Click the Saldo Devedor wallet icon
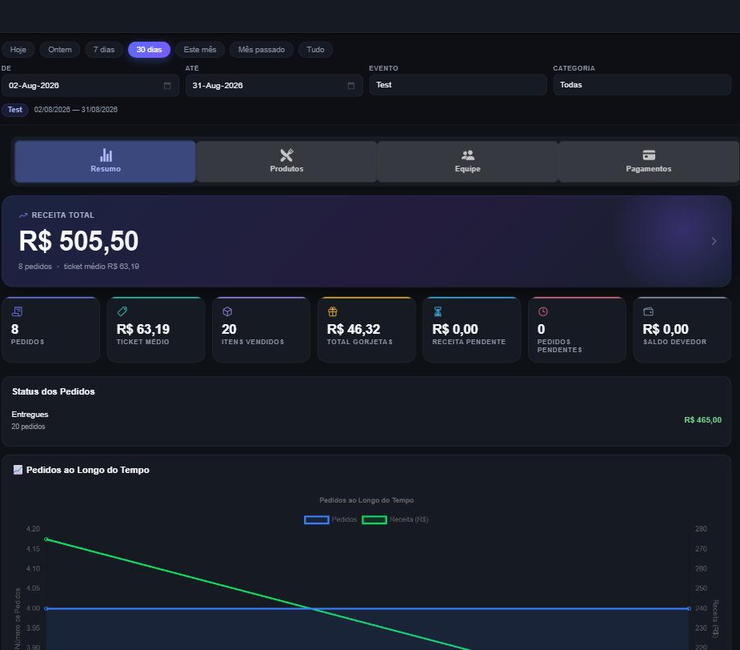Screen dimensions: 740x650 tap(648, 312)
